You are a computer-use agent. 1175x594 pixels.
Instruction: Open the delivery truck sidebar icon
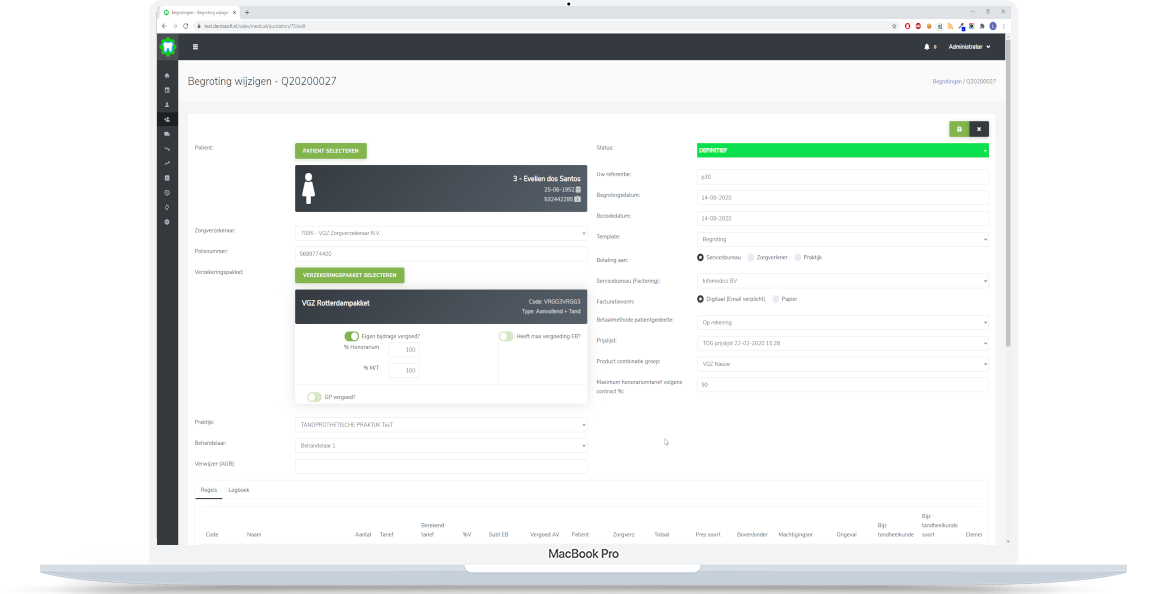click(x=167, y=134)
